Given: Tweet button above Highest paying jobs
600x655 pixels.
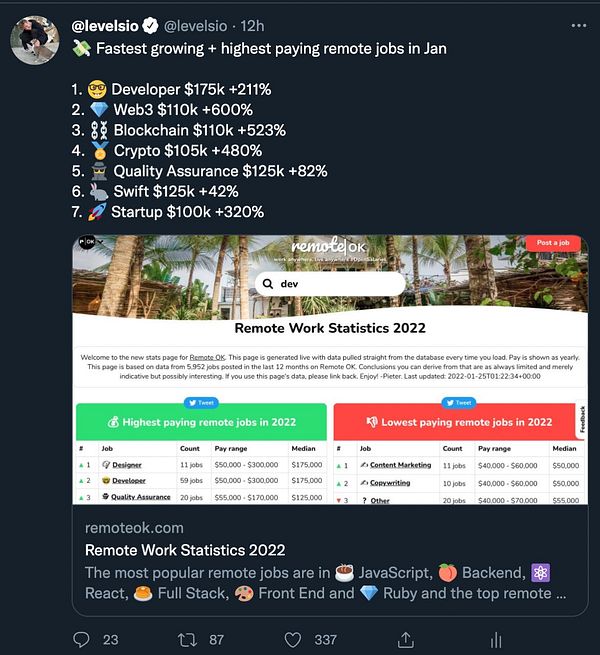Looking at the screenshot, I should (x=201, y=403).
